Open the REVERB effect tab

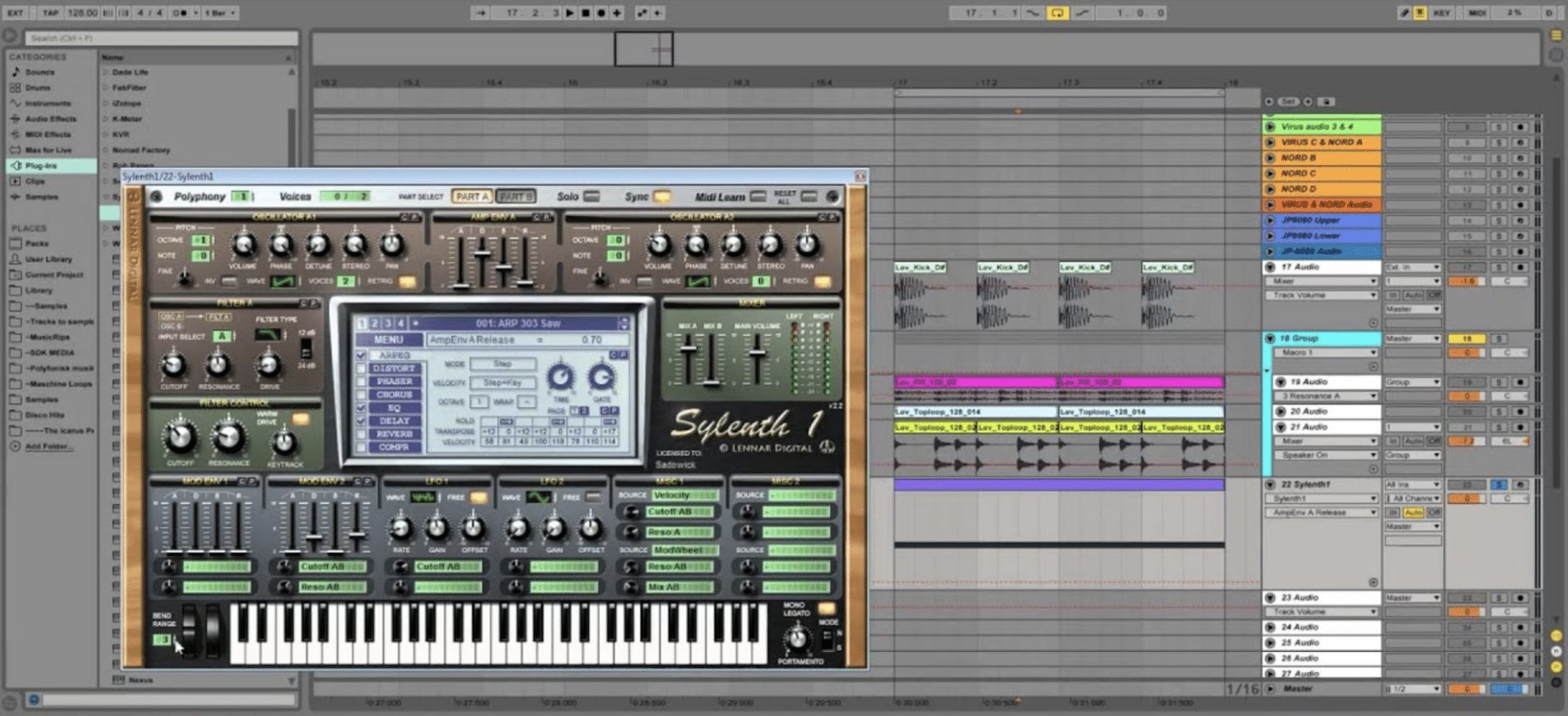pyautogui.click(x=395, y=434)
